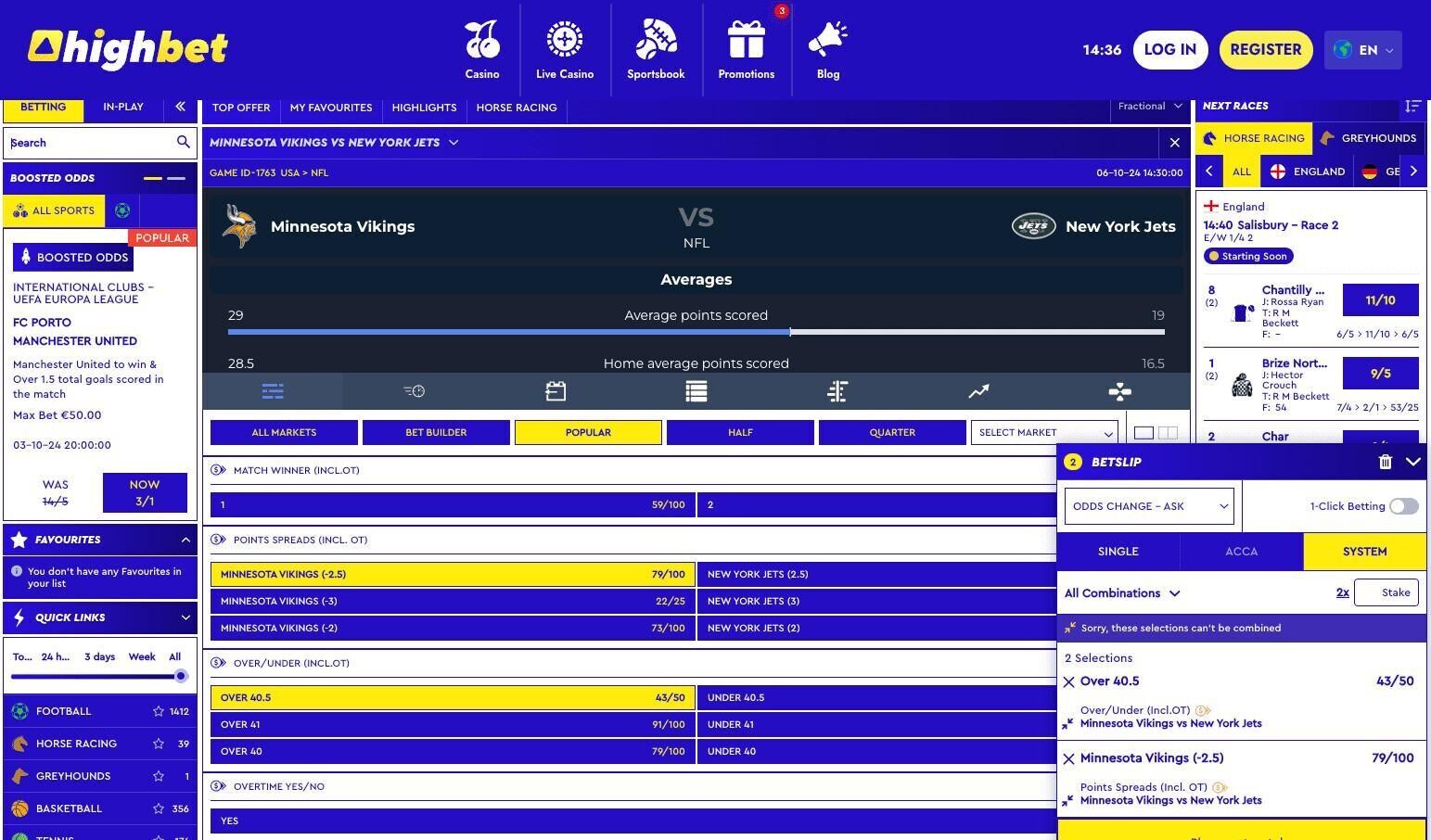Open the calendar fixtures icon tab
Screen dimensions: 1431x840
[556, 391]
